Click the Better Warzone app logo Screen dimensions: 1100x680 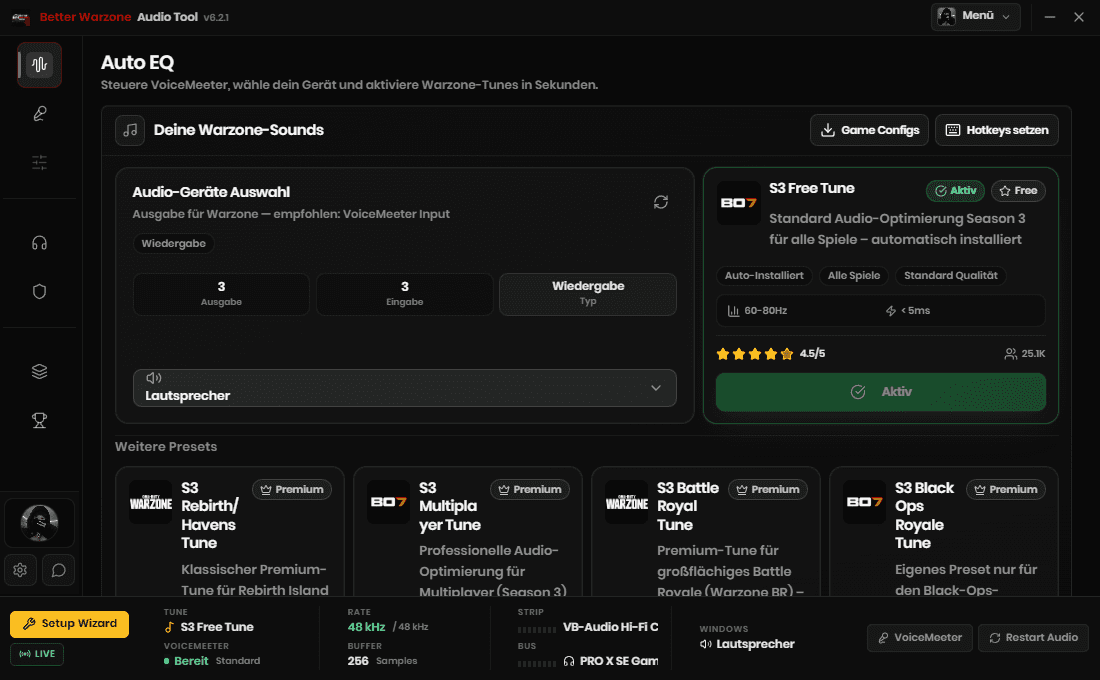click(20, 18)
